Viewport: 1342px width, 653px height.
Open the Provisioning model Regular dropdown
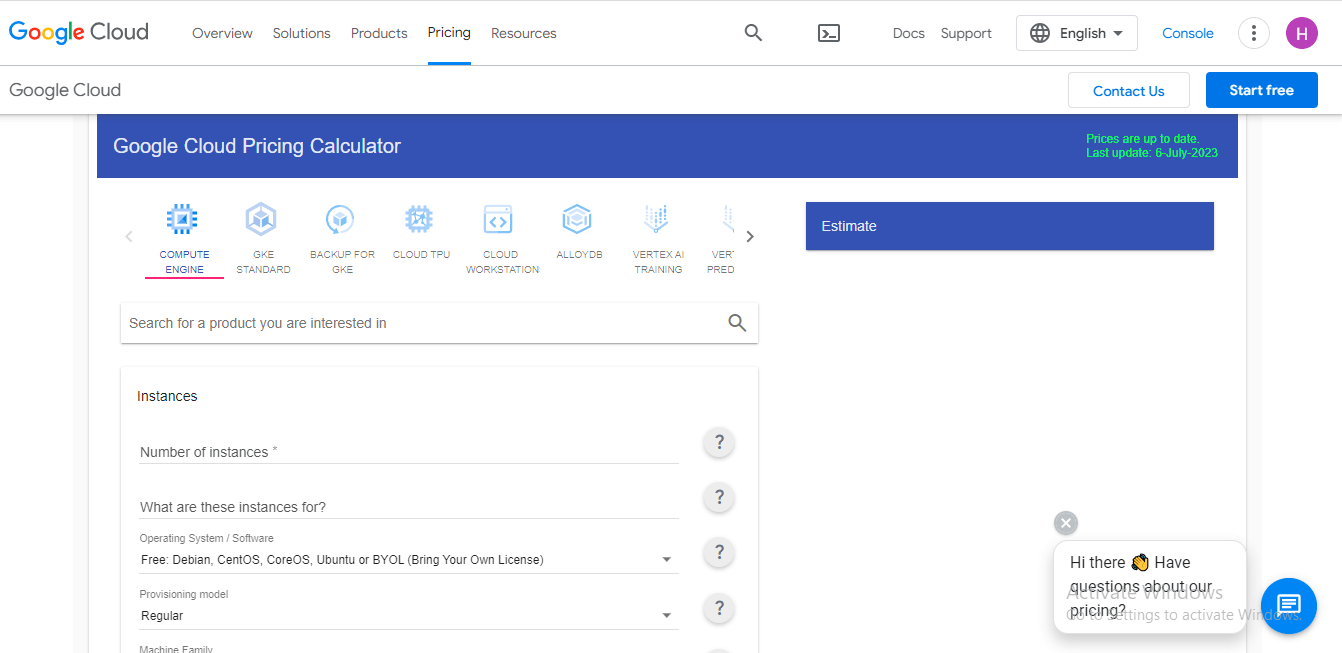[x=409, y=616]
